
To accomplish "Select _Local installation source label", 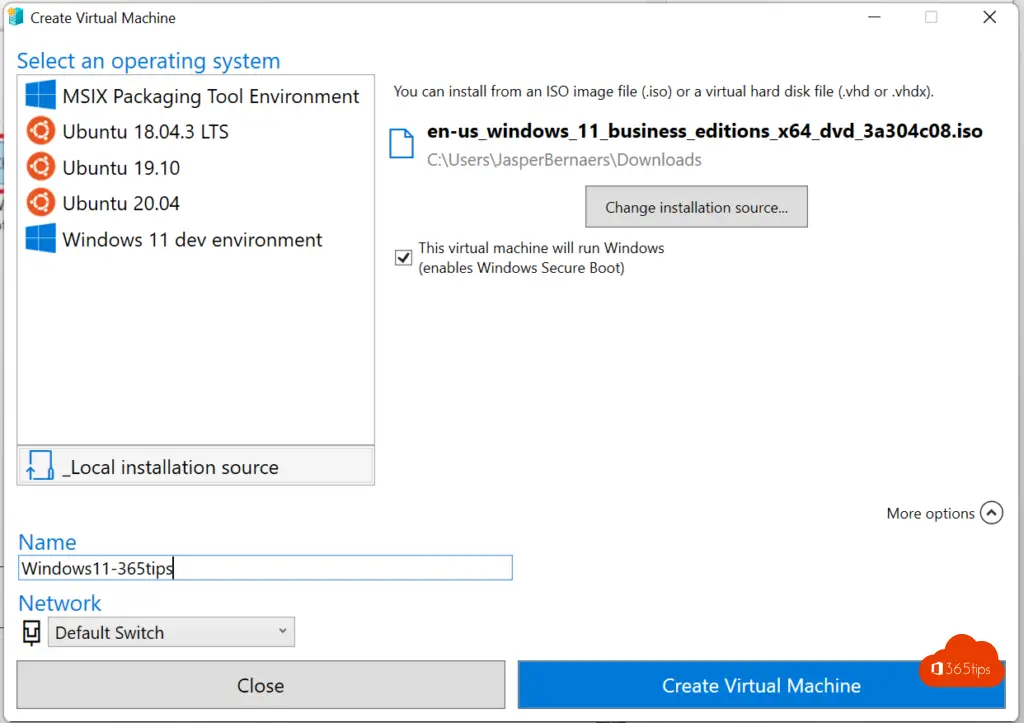I will (171, 468).
